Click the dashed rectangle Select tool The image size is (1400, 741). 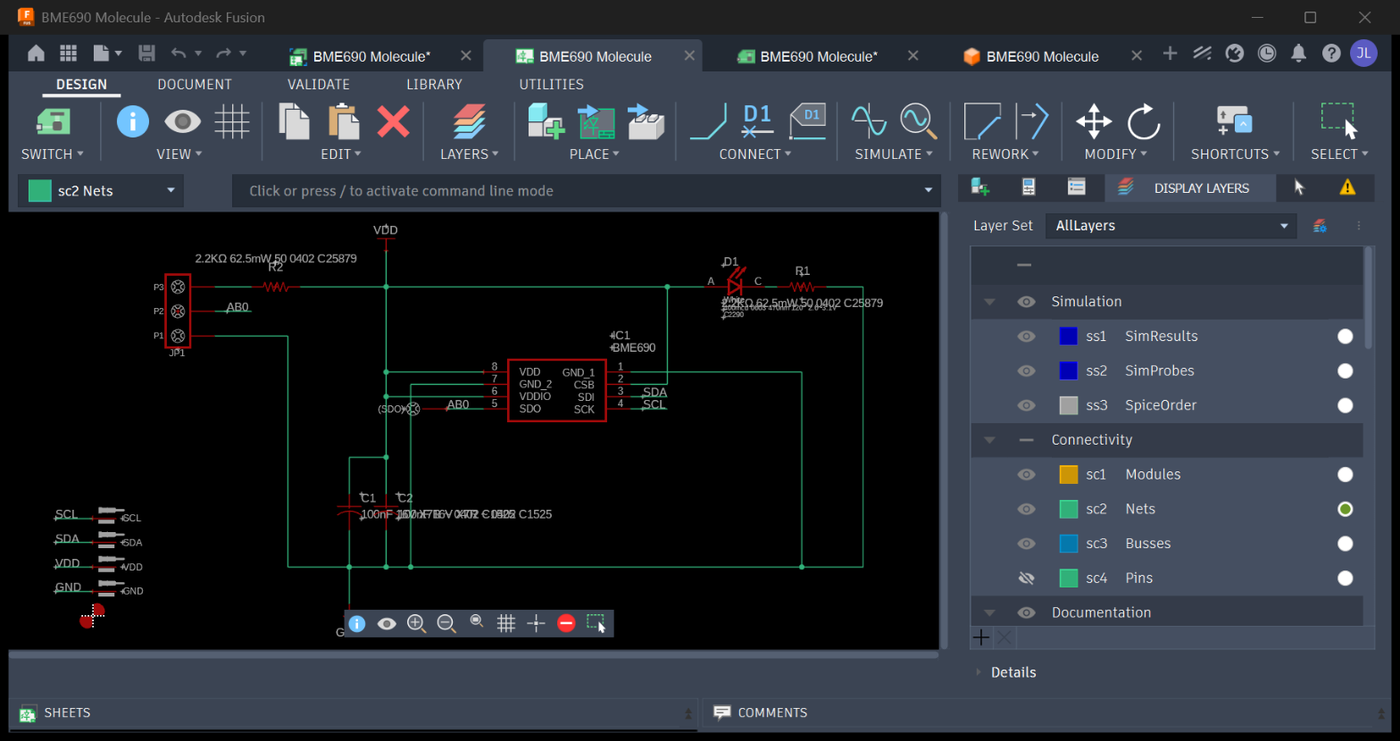pos(1339,121)
